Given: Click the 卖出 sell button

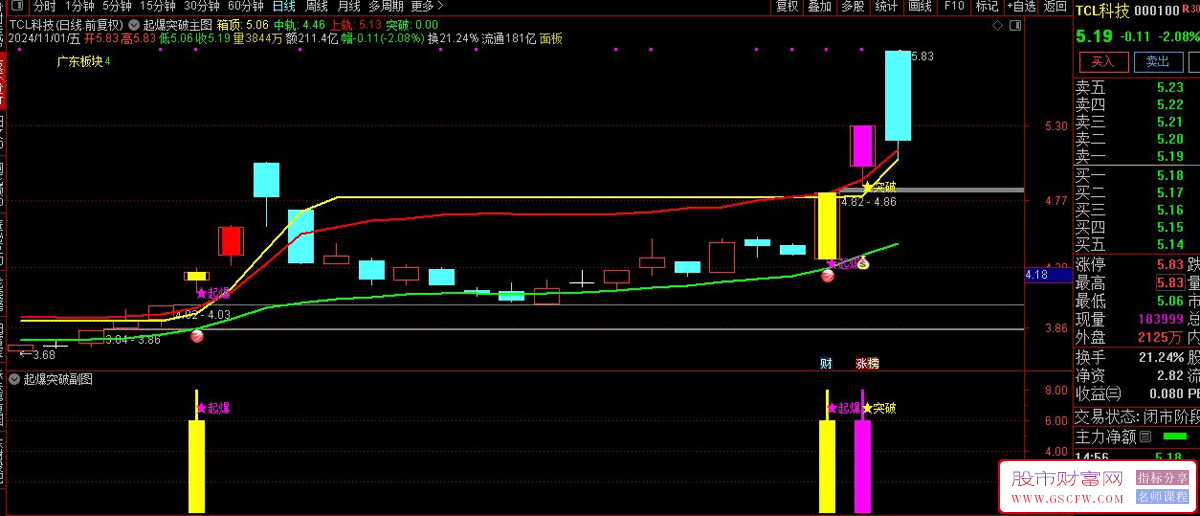Looking at the screenshot, I should (1158, 62).
